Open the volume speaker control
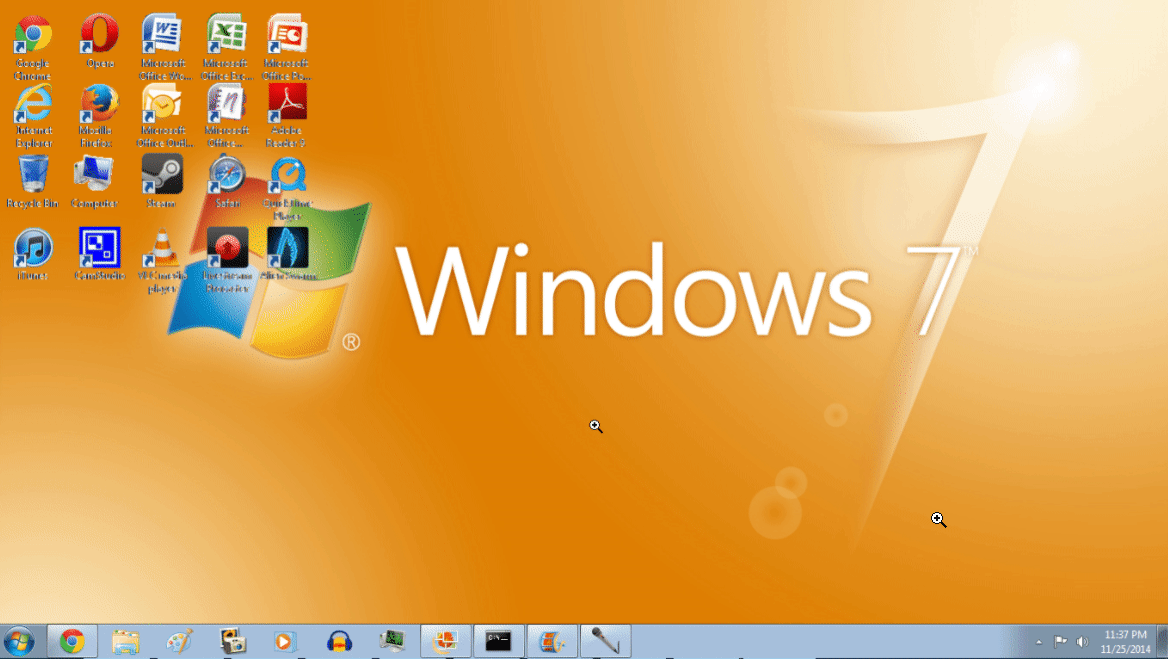Screen dimensions: 1168x659 (1082, 642)
